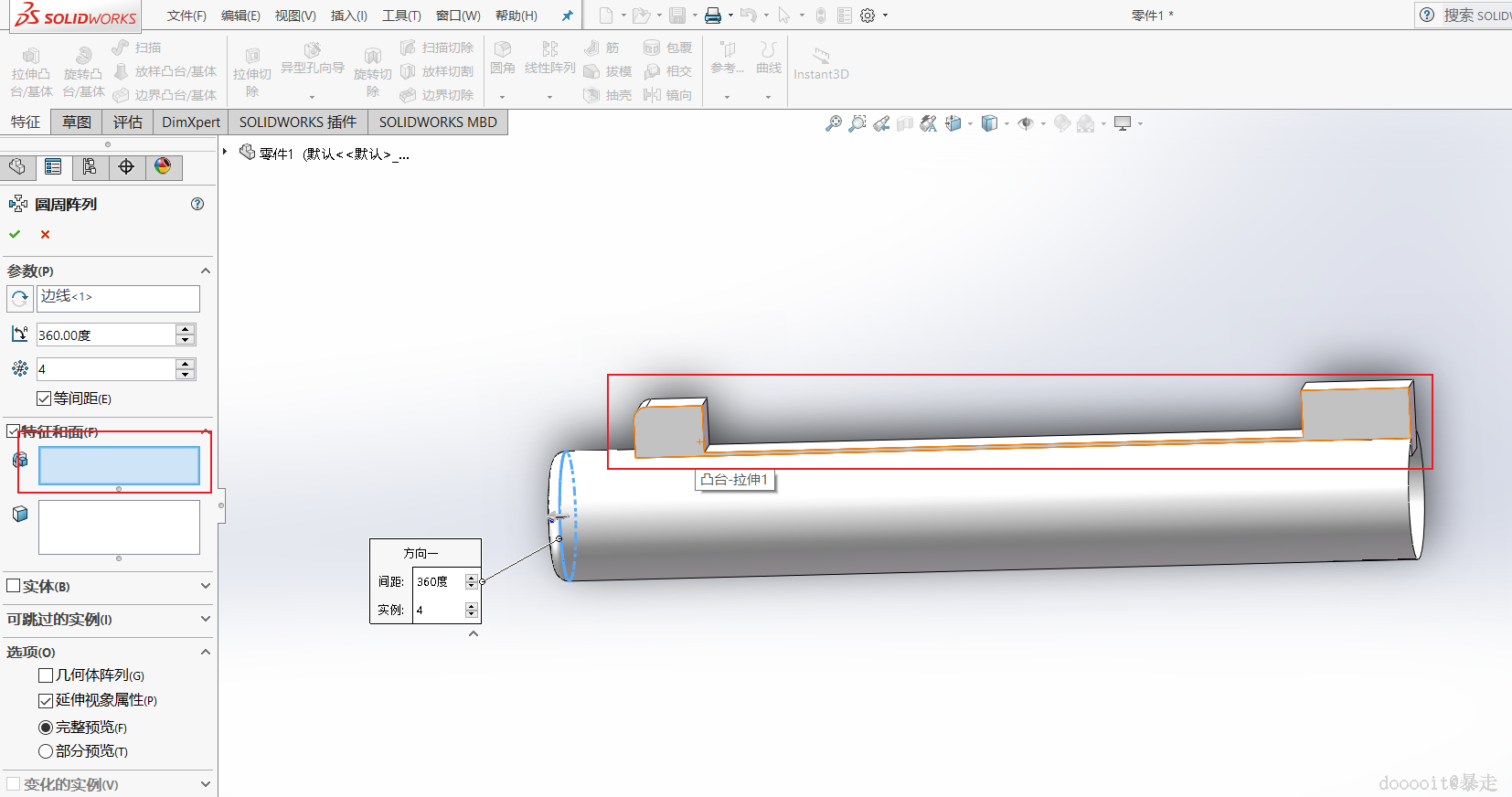Toggle the 等间距 equal spacing checkbox
The image size is (1512, 797).
44,398
